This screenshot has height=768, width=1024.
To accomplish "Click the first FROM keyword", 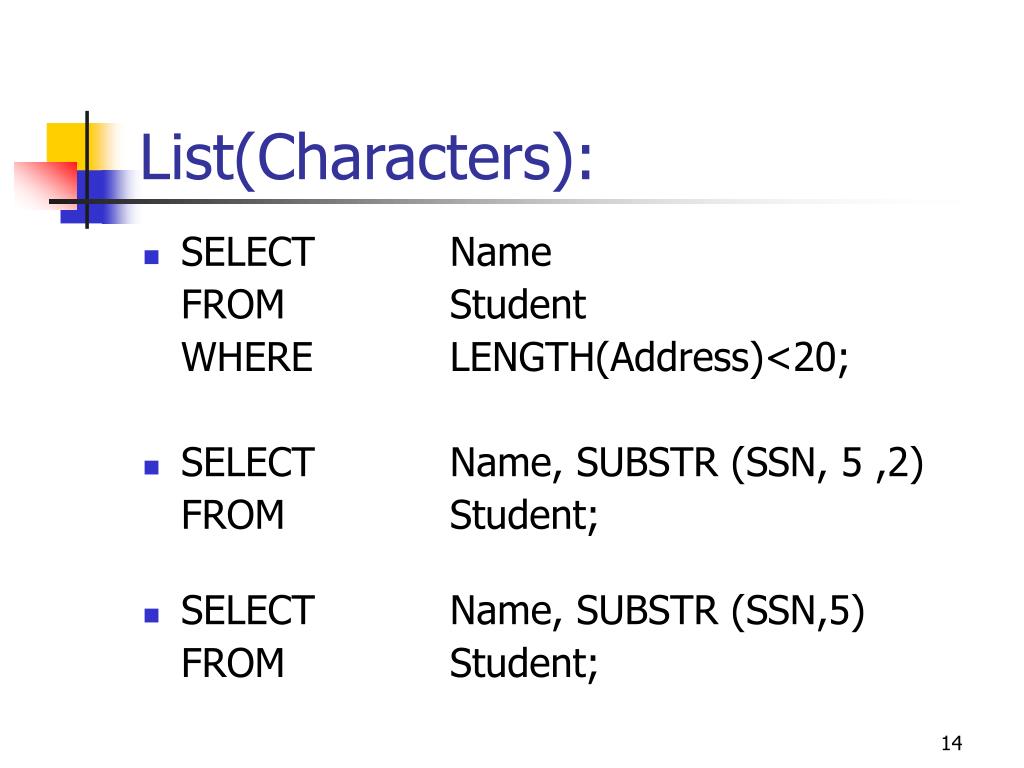I will (x=232, y=305).
